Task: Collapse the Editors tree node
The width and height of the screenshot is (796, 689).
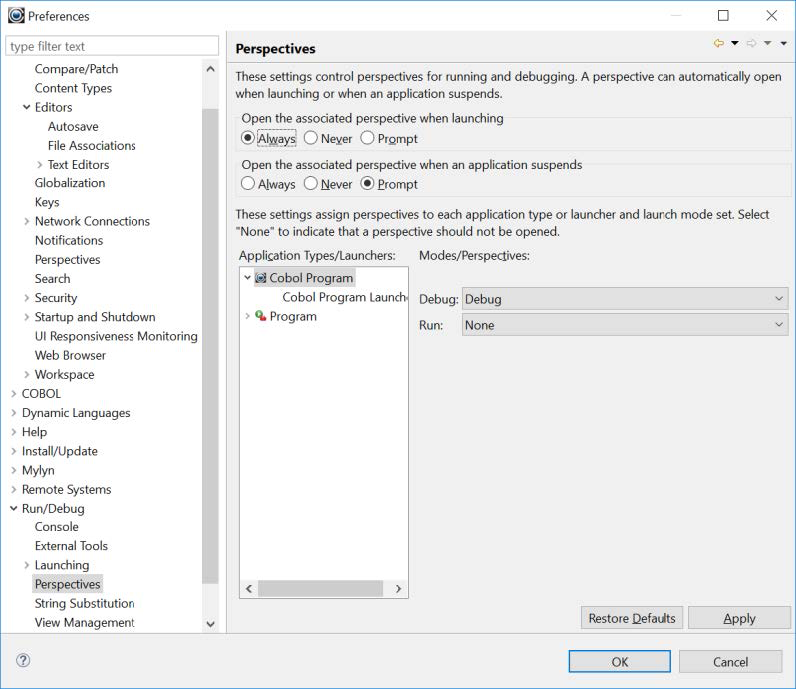Action: coord(26,107)
